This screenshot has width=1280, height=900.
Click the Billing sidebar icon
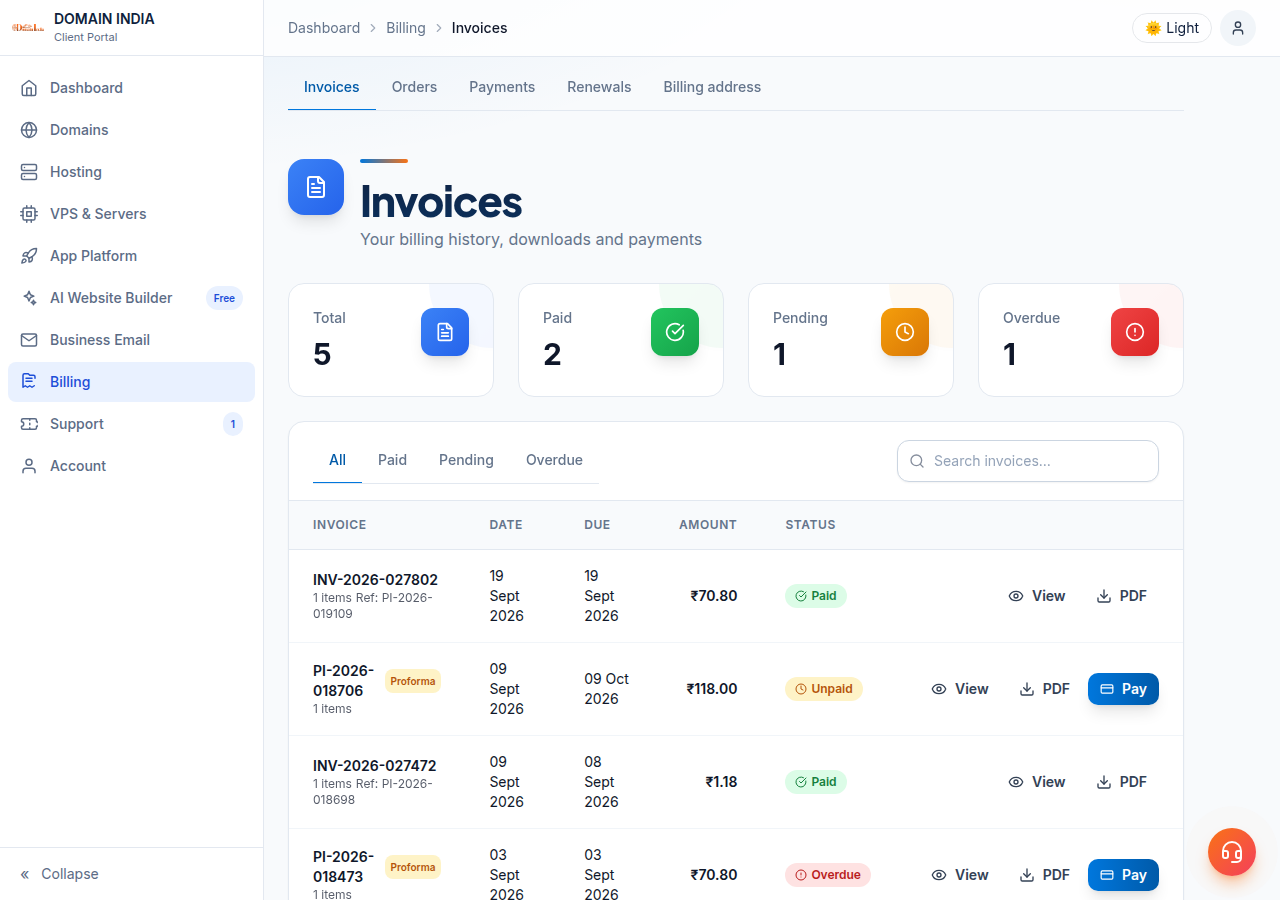coord(29,382)
